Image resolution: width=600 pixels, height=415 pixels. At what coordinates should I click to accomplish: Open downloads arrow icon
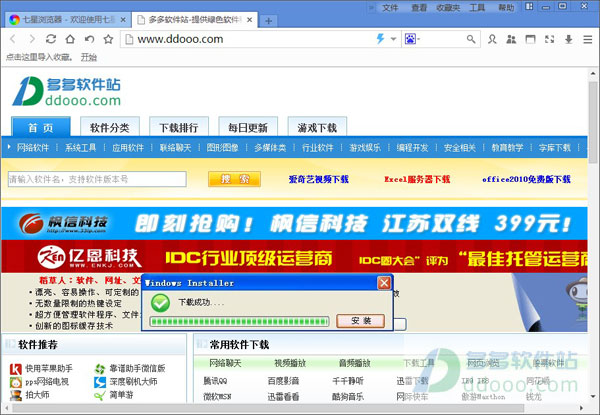click(569, 39)
